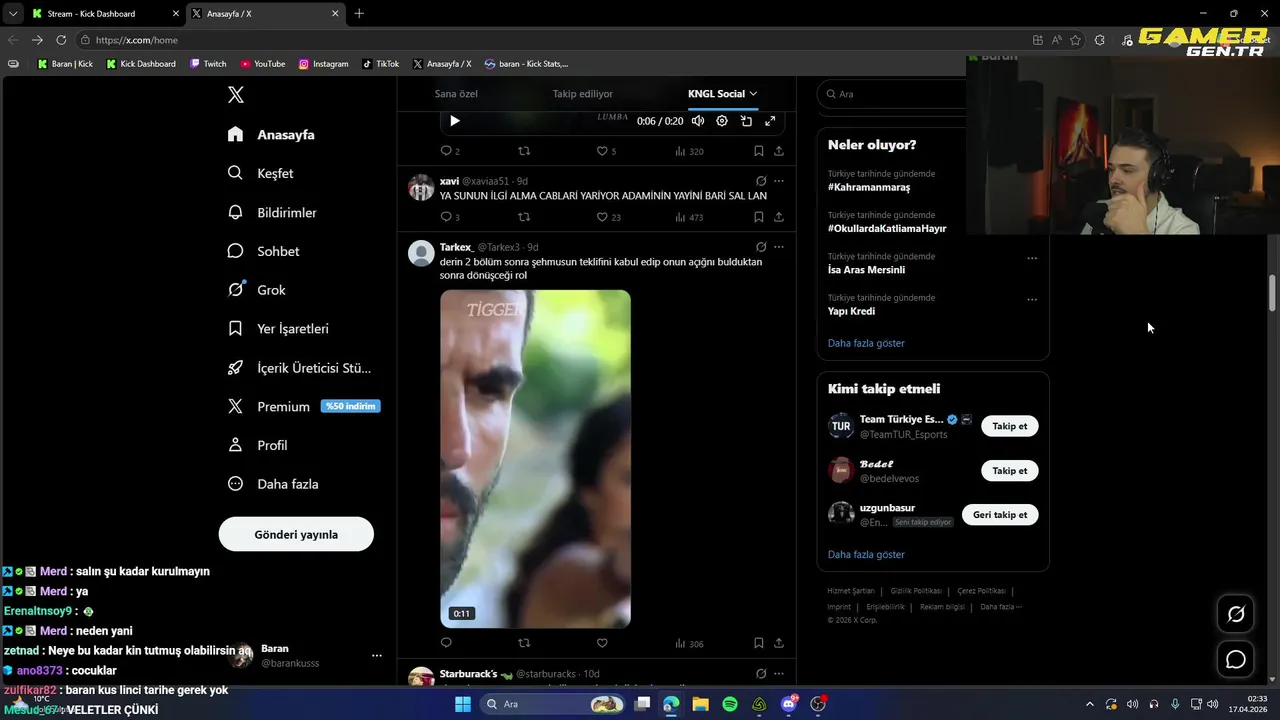Click the X logo in the sidebar
1280x720 pixels.
[236, 95]
